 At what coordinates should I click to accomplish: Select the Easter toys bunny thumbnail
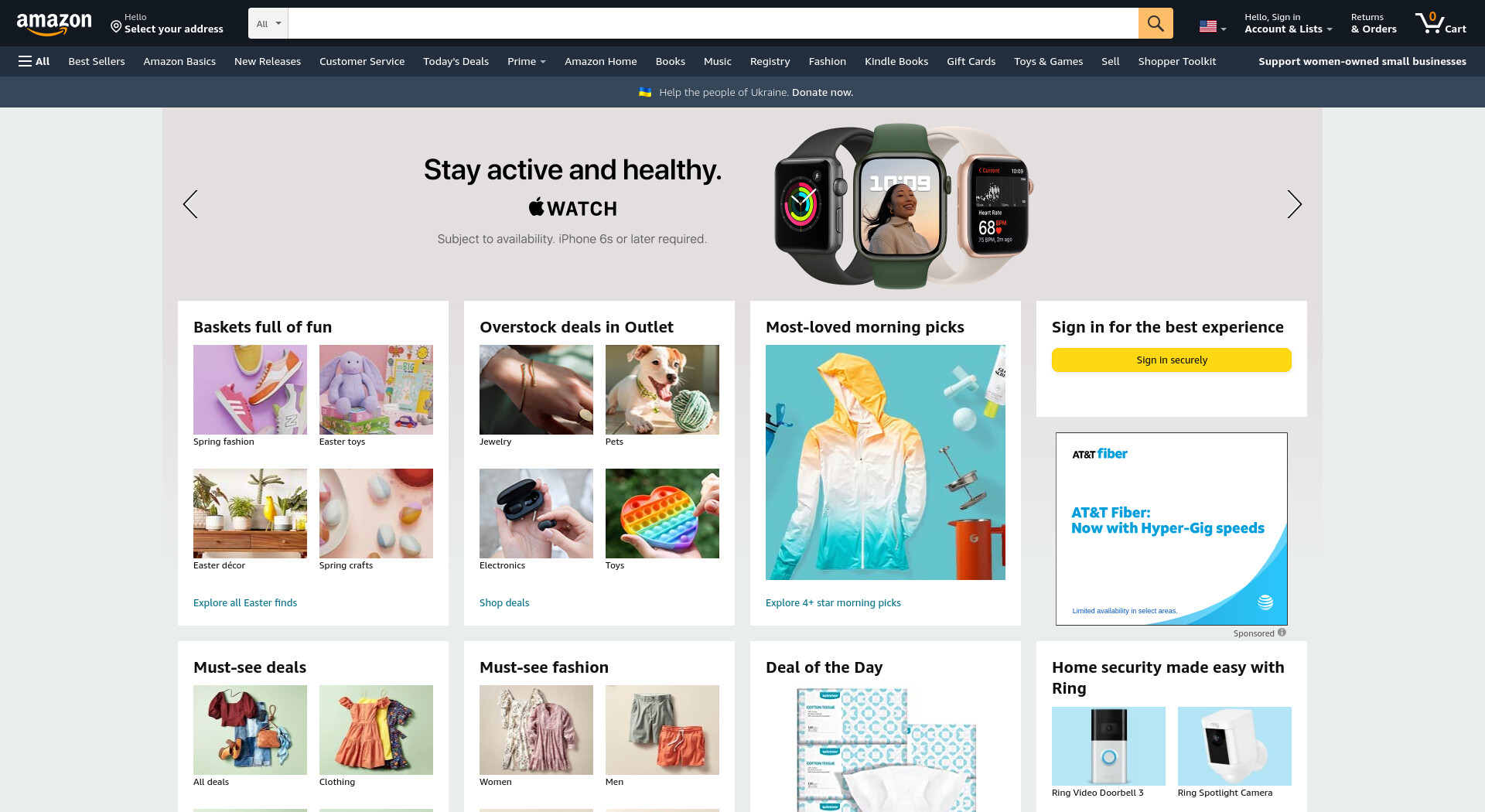pyautogui.click(x=376, y=390)
